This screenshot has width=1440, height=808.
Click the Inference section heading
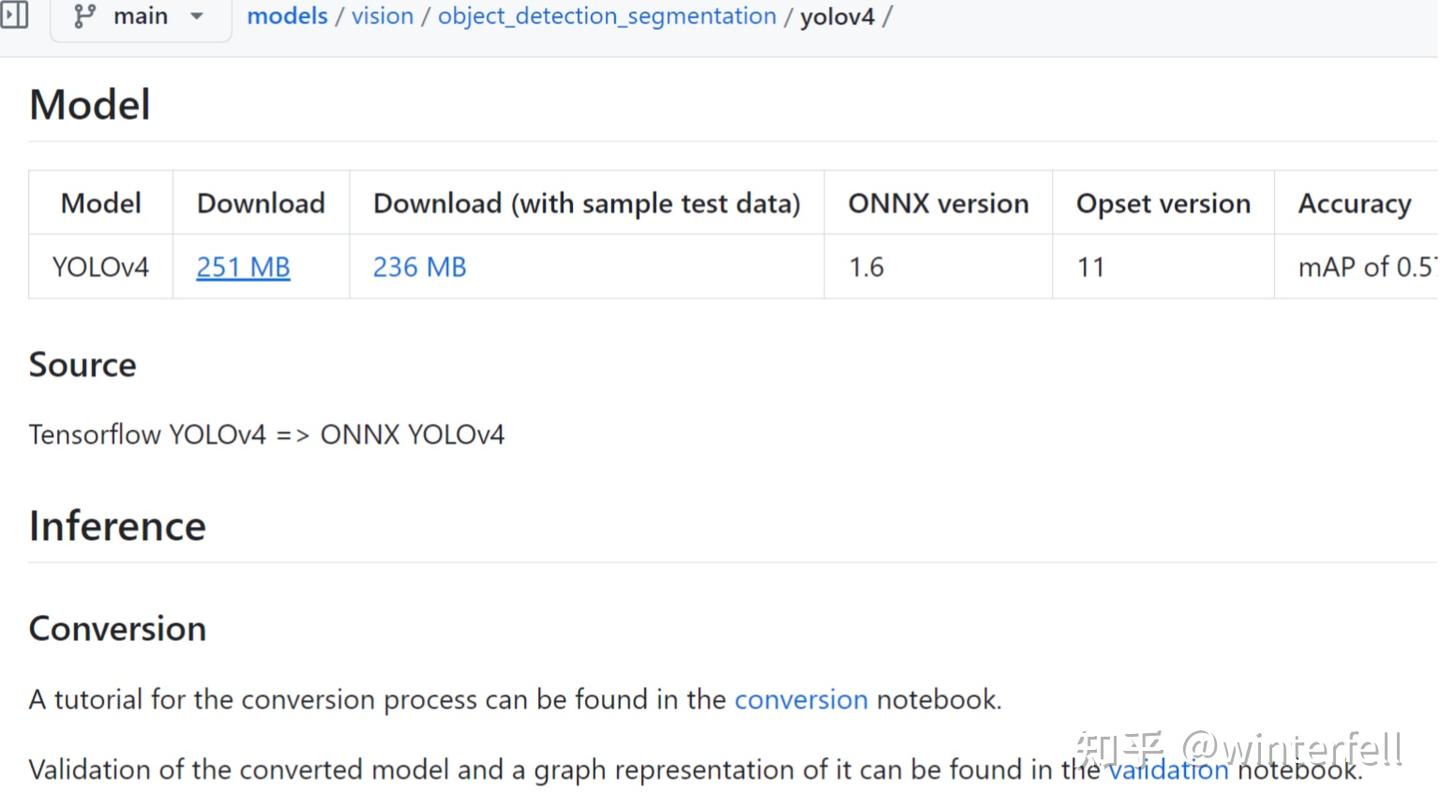coord(117,525)
